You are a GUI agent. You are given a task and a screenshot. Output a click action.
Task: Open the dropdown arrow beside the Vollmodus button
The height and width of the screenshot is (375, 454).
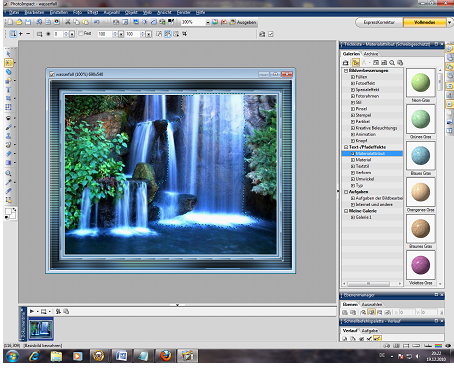(x=449, y=22)
